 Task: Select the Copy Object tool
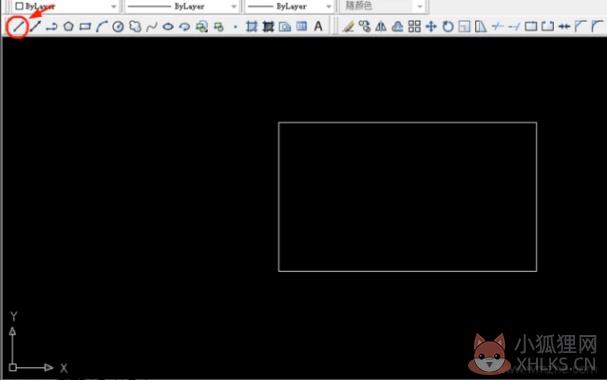tap(364, 26)
